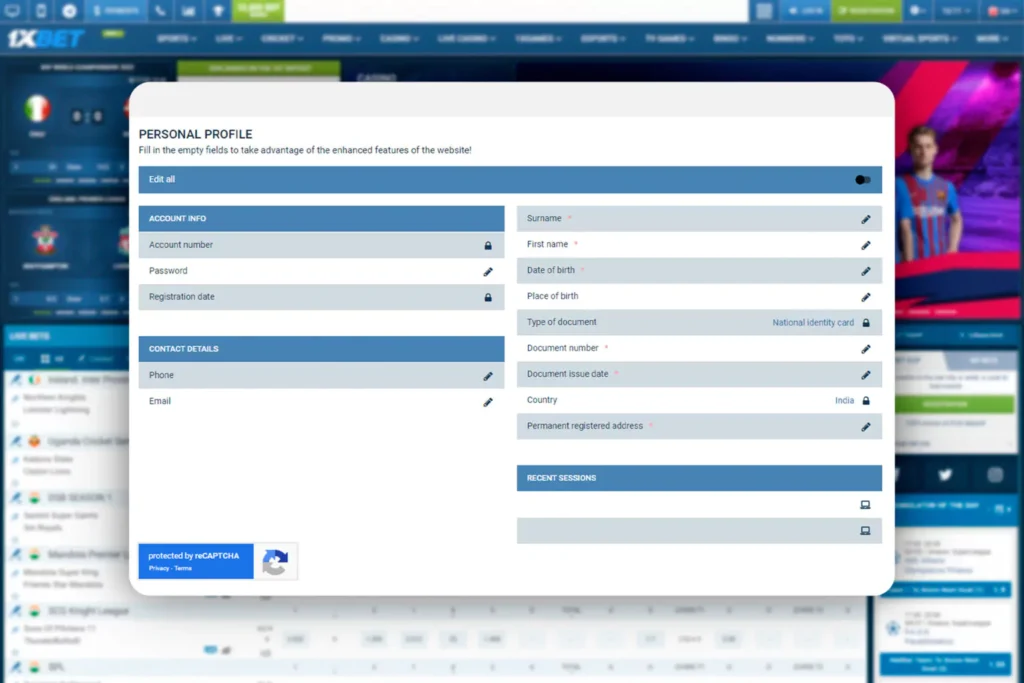Image resolution: width=1024 pixels, height=683 pixels.
Task: Click pencil icon for Document issue date
Action: pos(866,375)
